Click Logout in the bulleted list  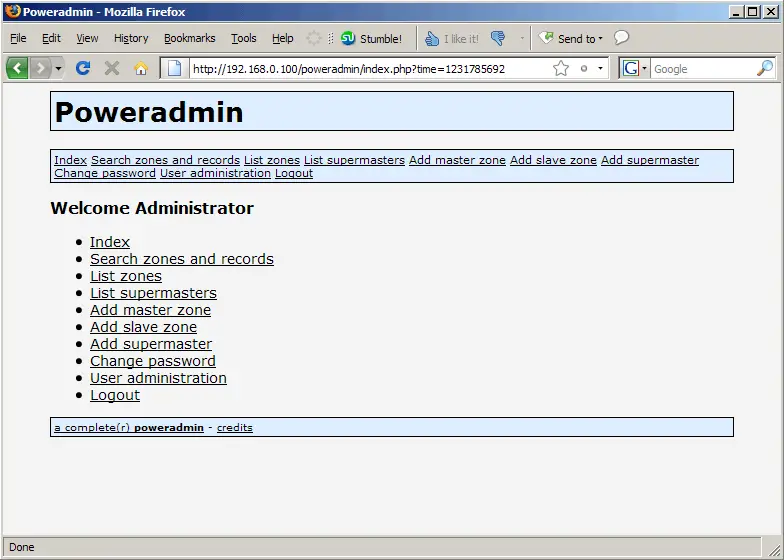(115, 395)
